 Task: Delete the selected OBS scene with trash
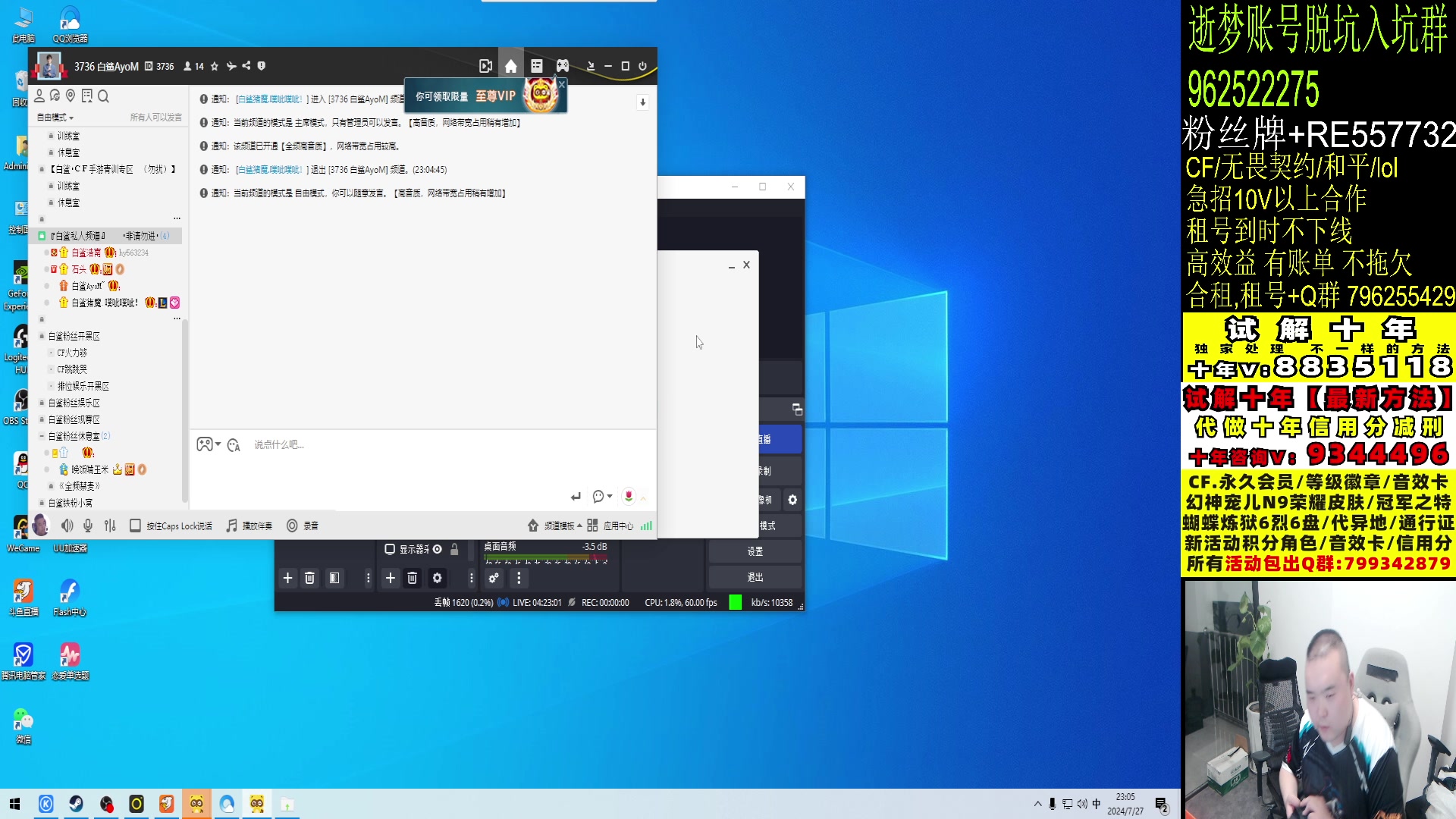309,578
